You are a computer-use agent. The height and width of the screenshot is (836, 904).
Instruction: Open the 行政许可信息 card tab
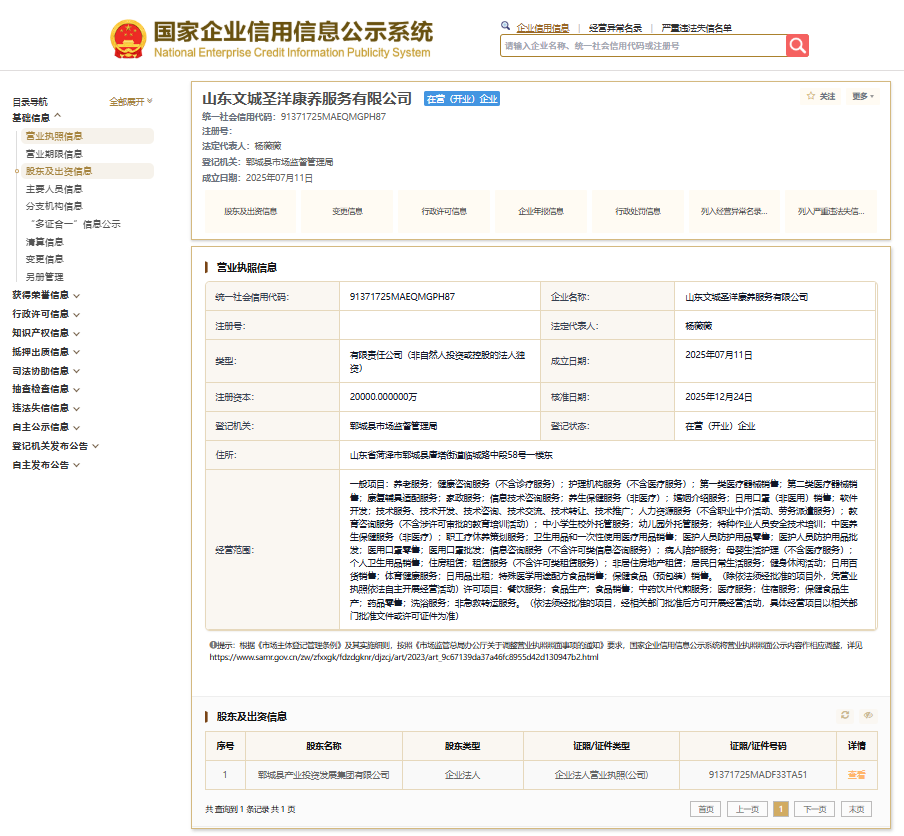444,212
